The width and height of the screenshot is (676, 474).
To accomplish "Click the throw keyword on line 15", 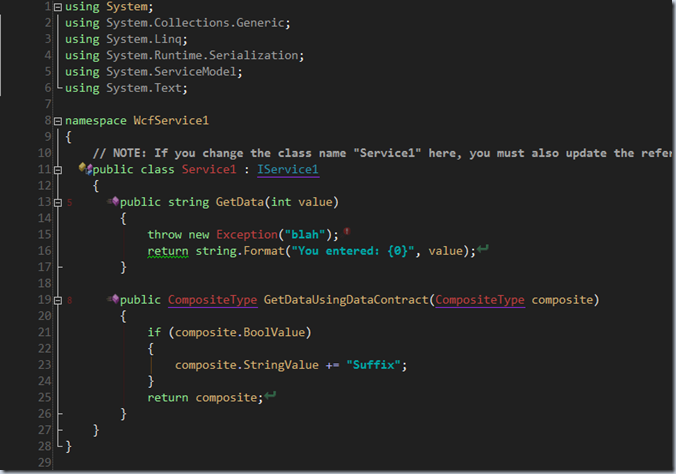I will [x=164, y=235].
